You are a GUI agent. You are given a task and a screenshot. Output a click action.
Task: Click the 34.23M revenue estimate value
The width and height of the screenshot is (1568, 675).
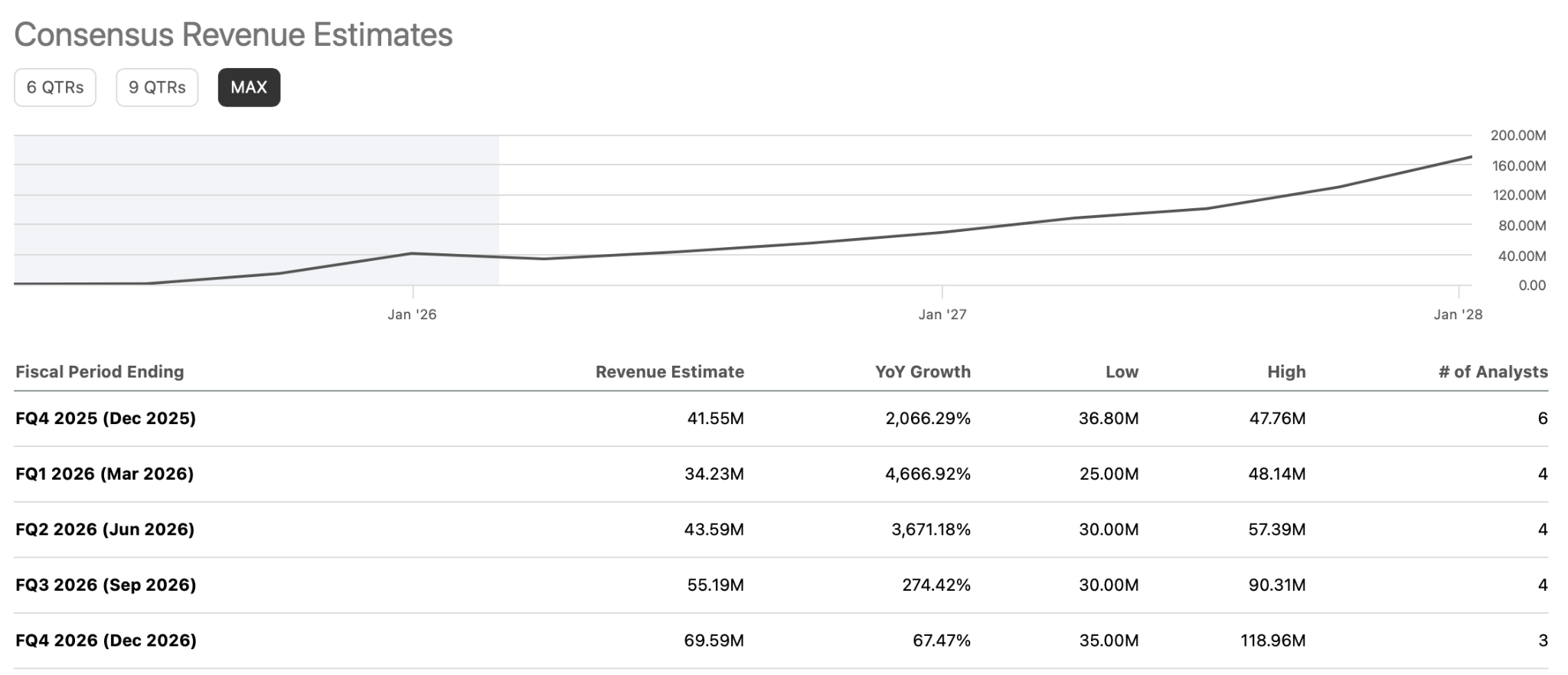coord(714,474)
